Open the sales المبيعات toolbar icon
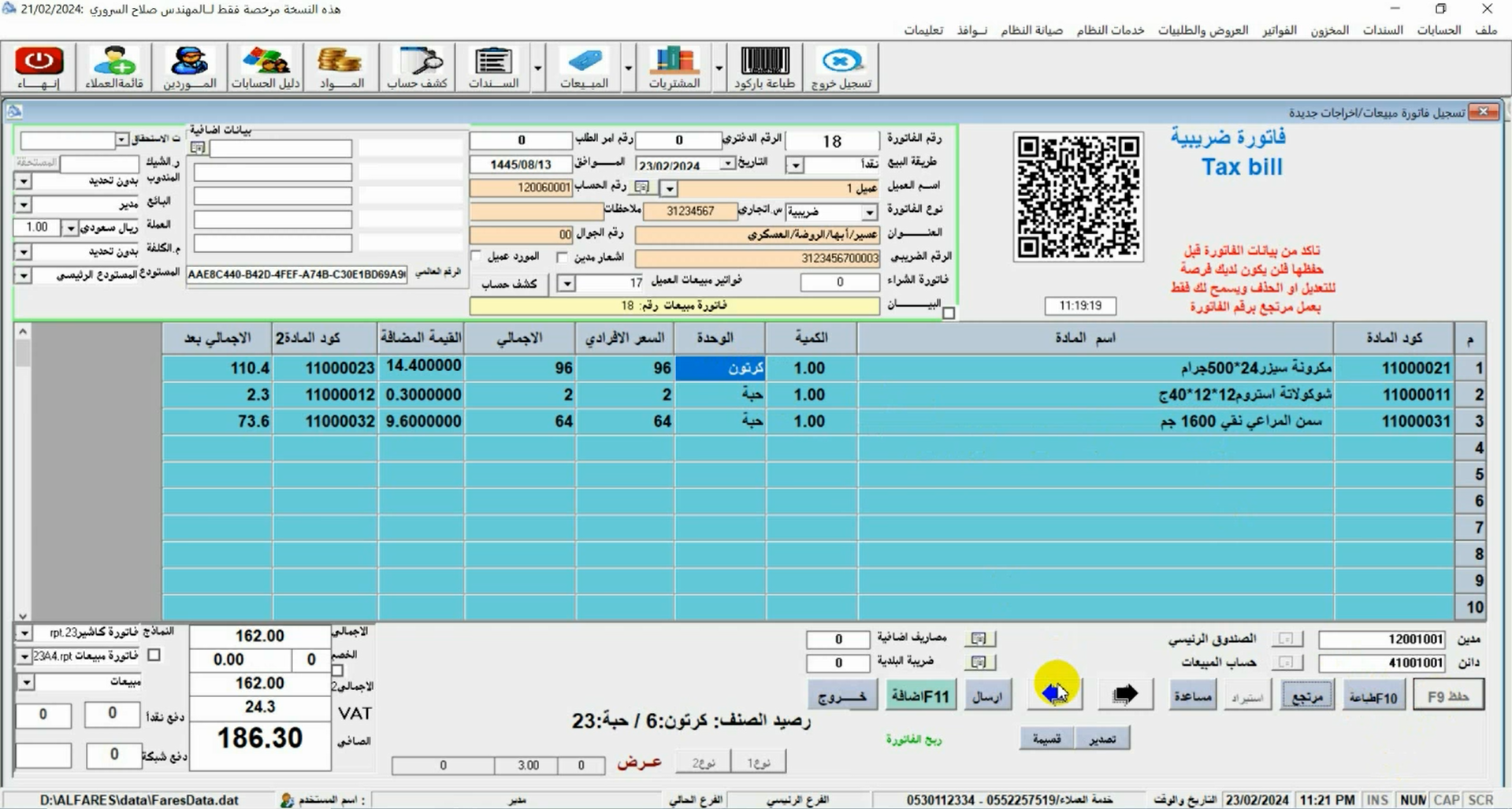This screenshot has height=809, width=1512. pyautogui.click(x=584, y=67)
